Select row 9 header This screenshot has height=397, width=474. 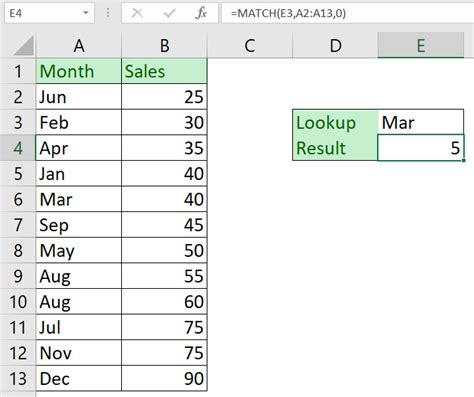point(18,276)
